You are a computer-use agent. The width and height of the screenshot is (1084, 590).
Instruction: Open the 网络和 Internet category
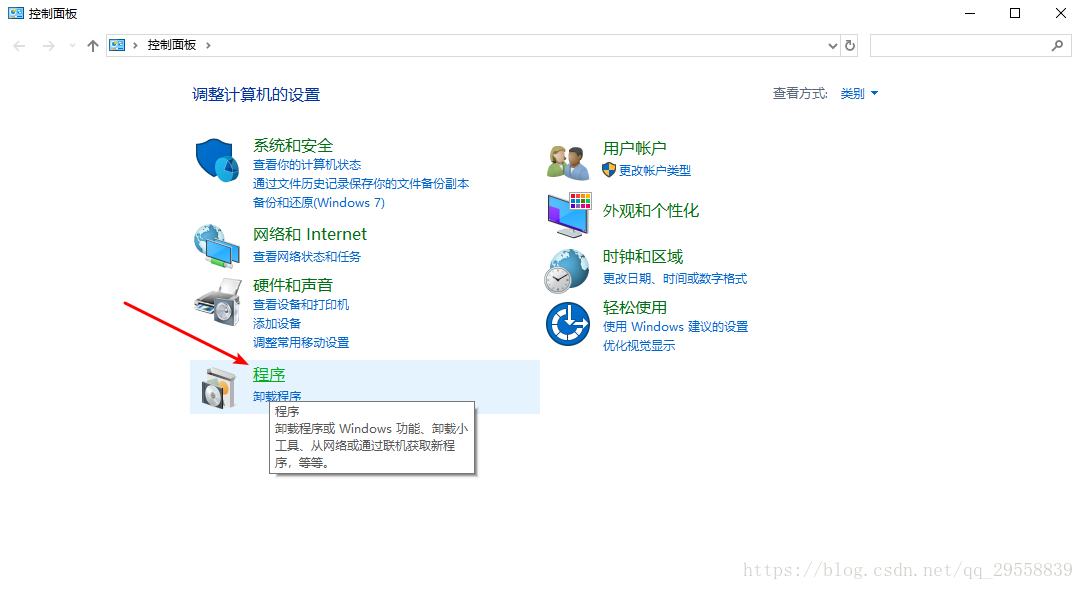310,234
